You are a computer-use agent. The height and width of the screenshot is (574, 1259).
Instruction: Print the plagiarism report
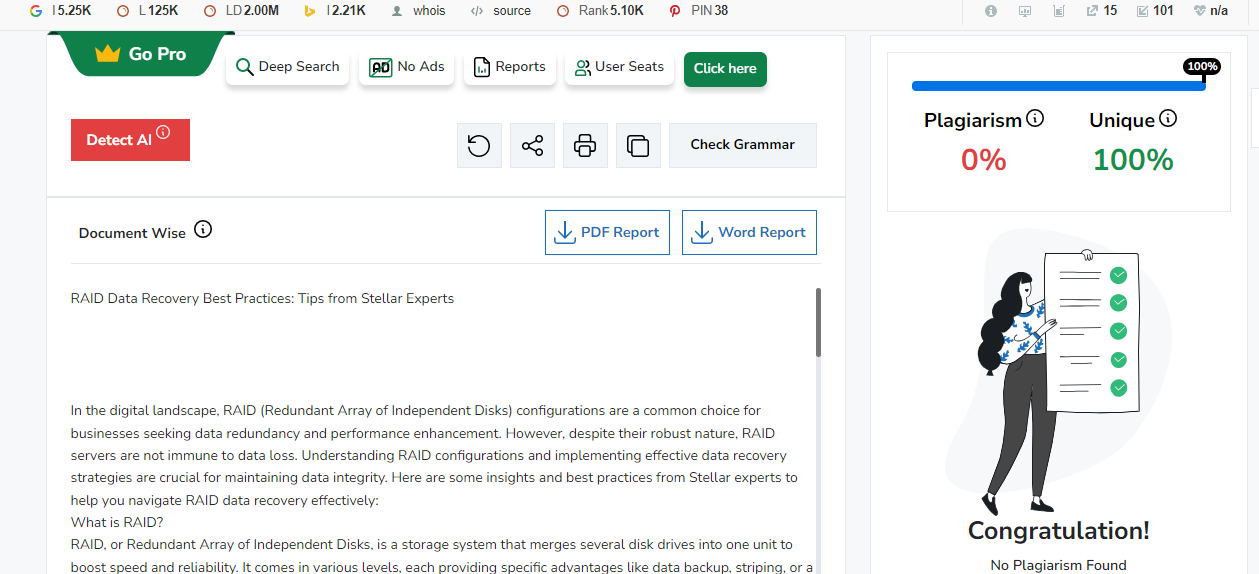(585, 146)
